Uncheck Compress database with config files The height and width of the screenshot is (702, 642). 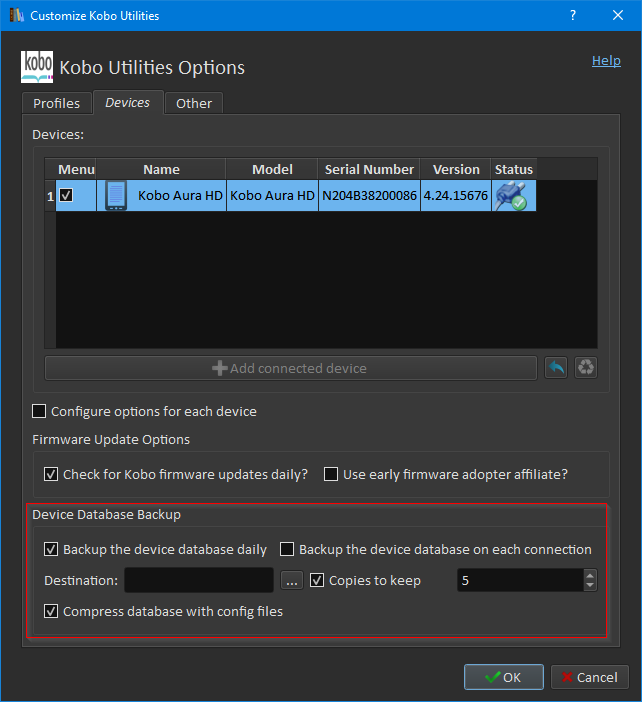51,611
